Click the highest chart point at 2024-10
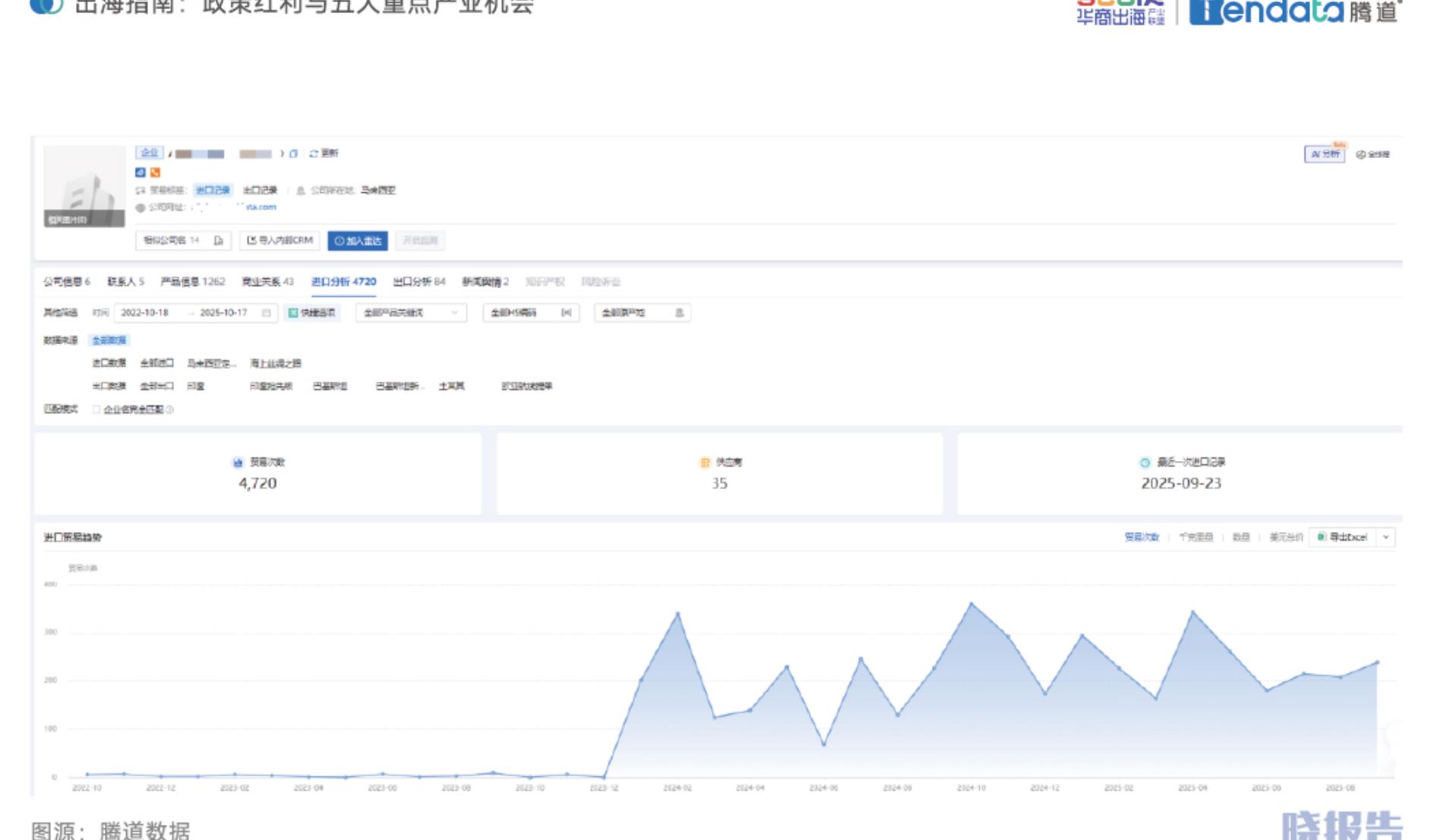This screenshot has width=1431, height=840. click(971, 604)
